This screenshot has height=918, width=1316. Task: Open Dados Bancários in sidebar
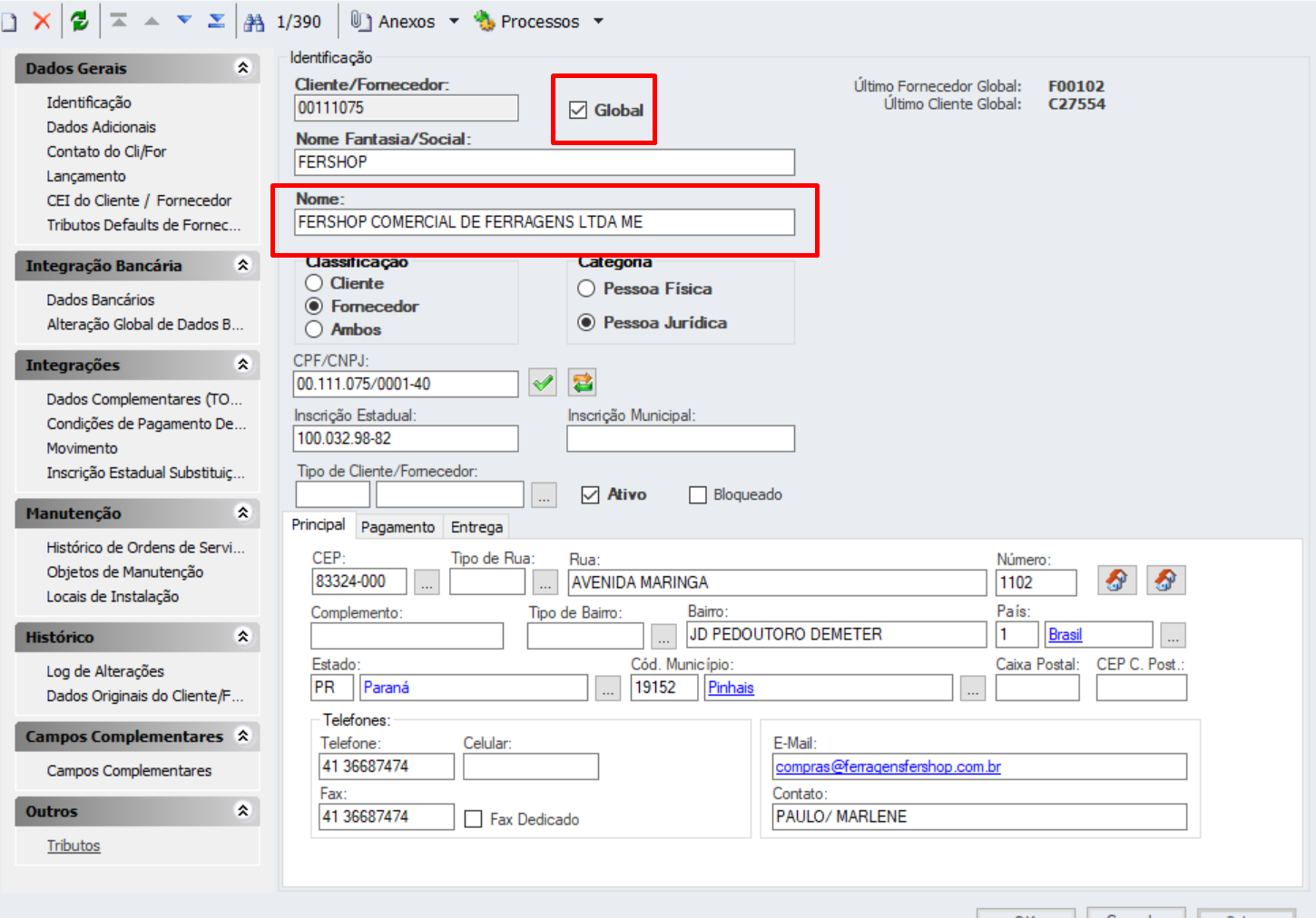[101, 299]
